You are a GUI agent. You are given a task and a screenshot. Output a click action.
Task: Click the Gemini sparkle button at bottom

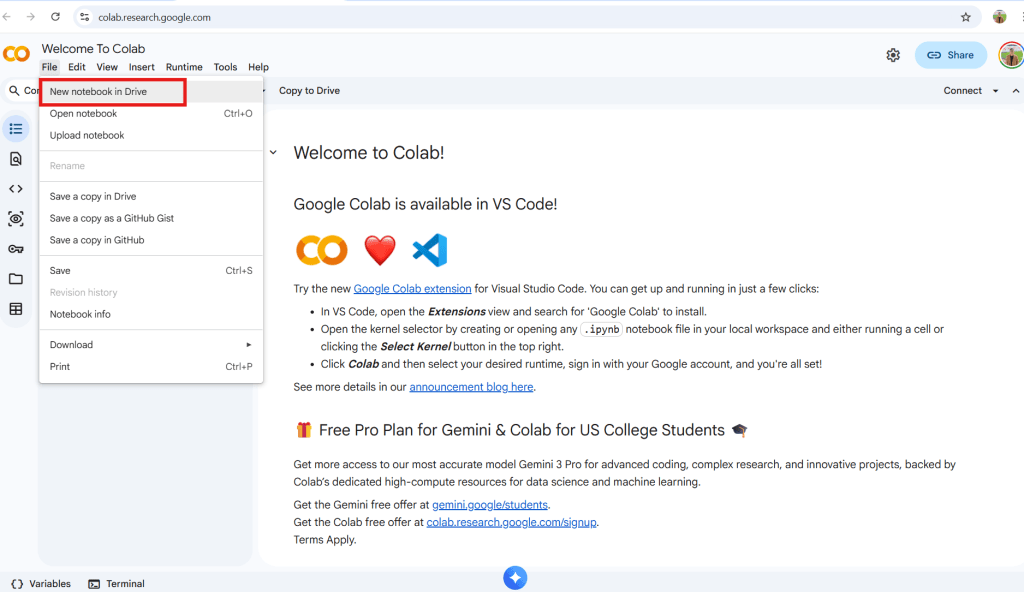[x=515, y=578]
